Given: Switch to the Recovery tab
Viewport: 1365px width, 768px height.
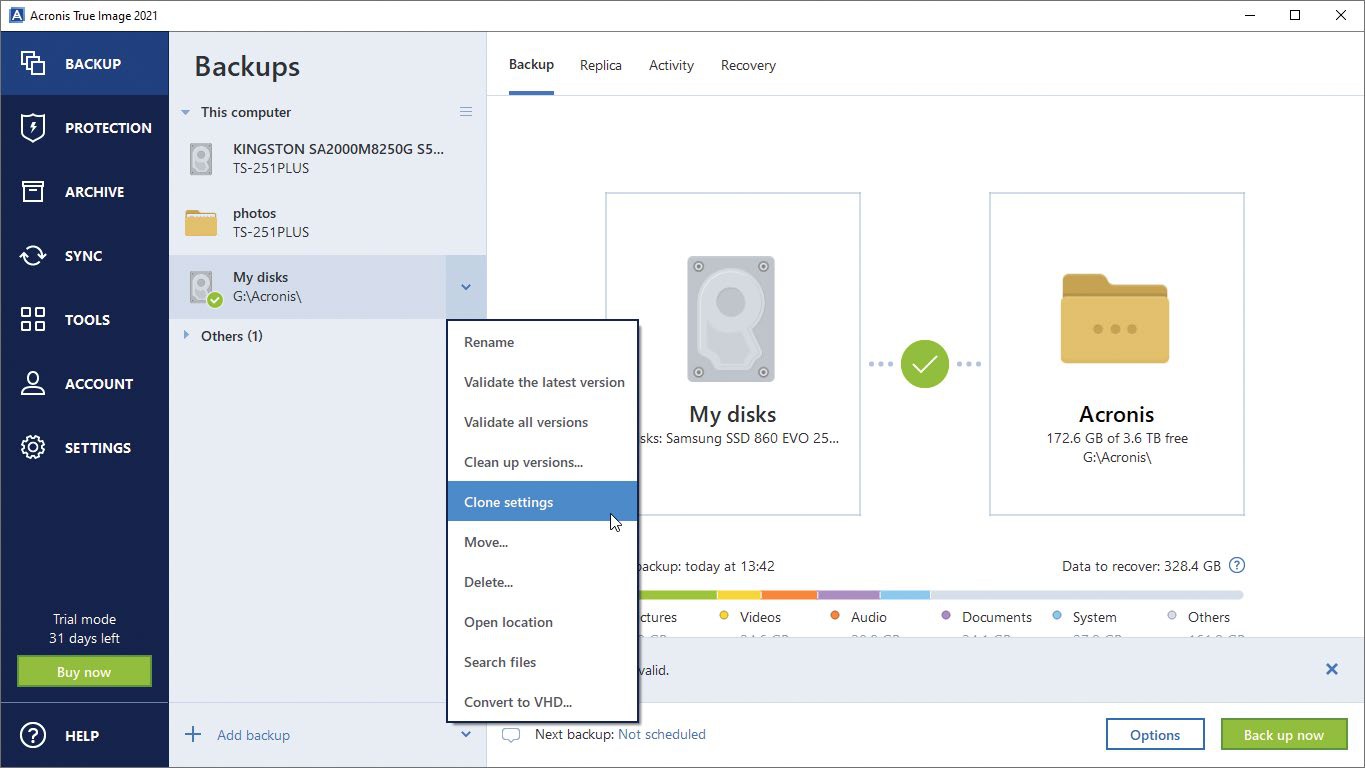Looking at the screenshot, I should 748,65.
